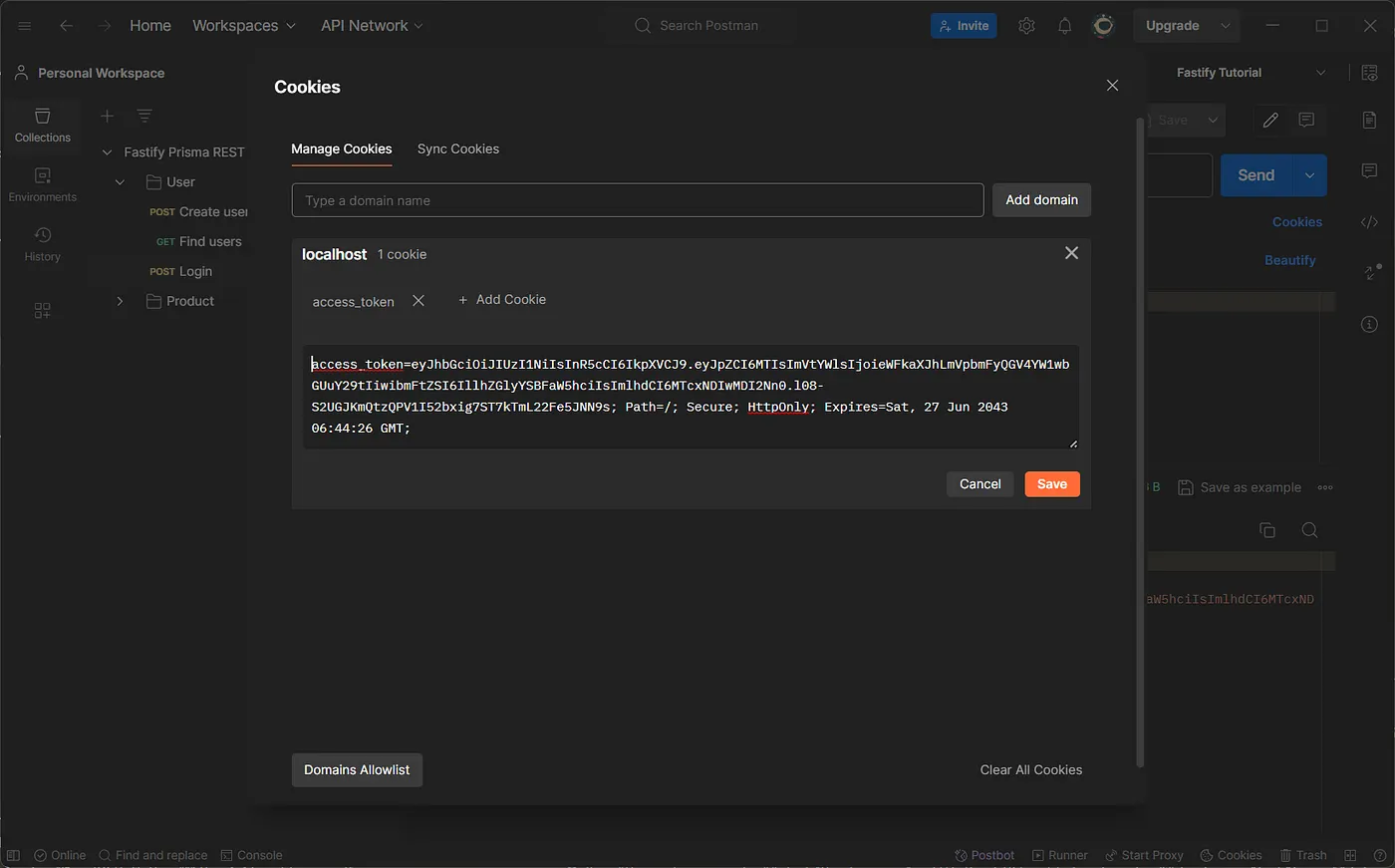The height and width of the screenshot is (868, 1395).
Task: Switch to Sync Cookies tab
Action: coord(458,148)
